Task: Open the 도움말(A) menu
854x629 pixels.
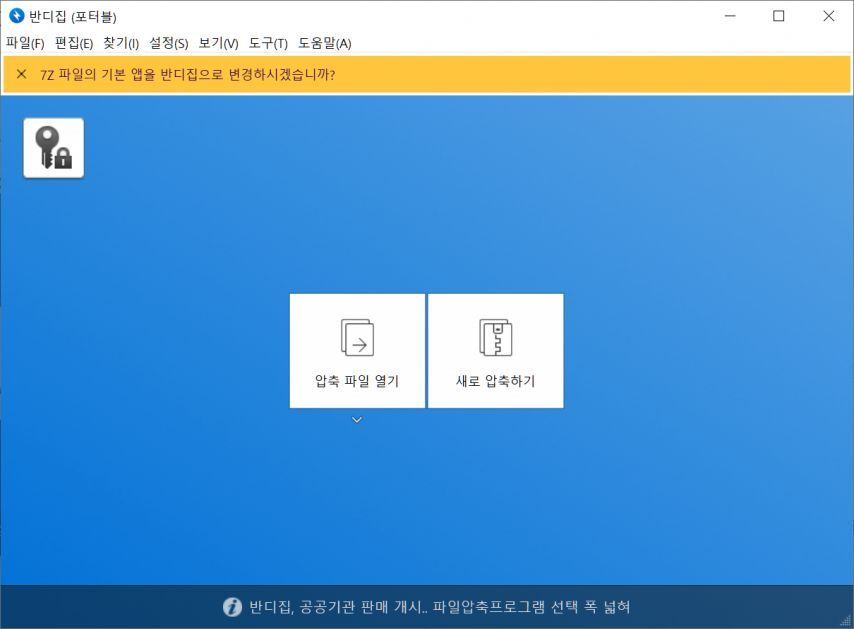Action: click(x=325, y=43)
